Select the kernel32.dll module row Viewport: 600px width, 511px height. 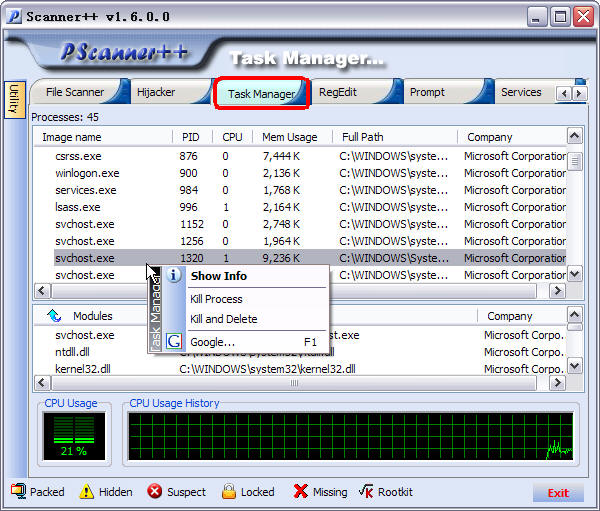300,369
